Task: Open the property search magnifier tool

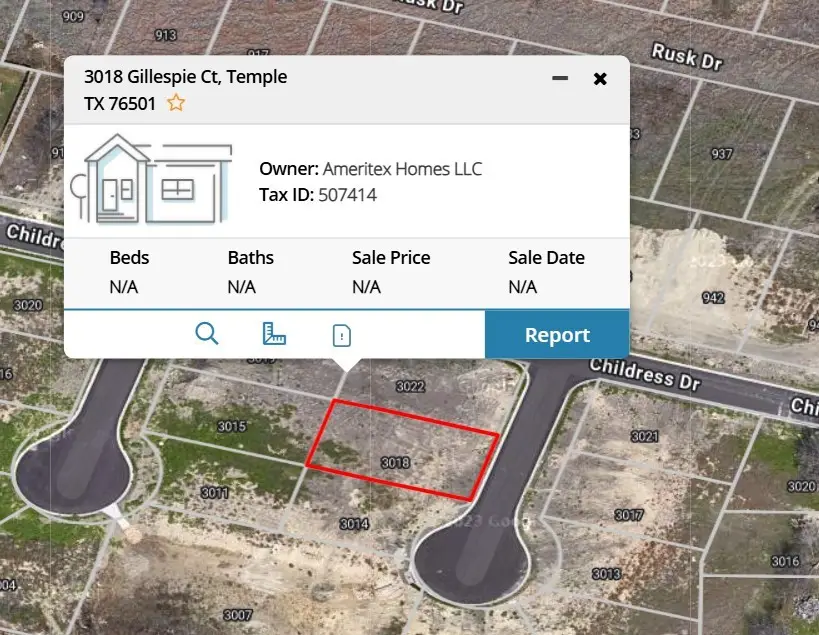Action: (207, 334)
